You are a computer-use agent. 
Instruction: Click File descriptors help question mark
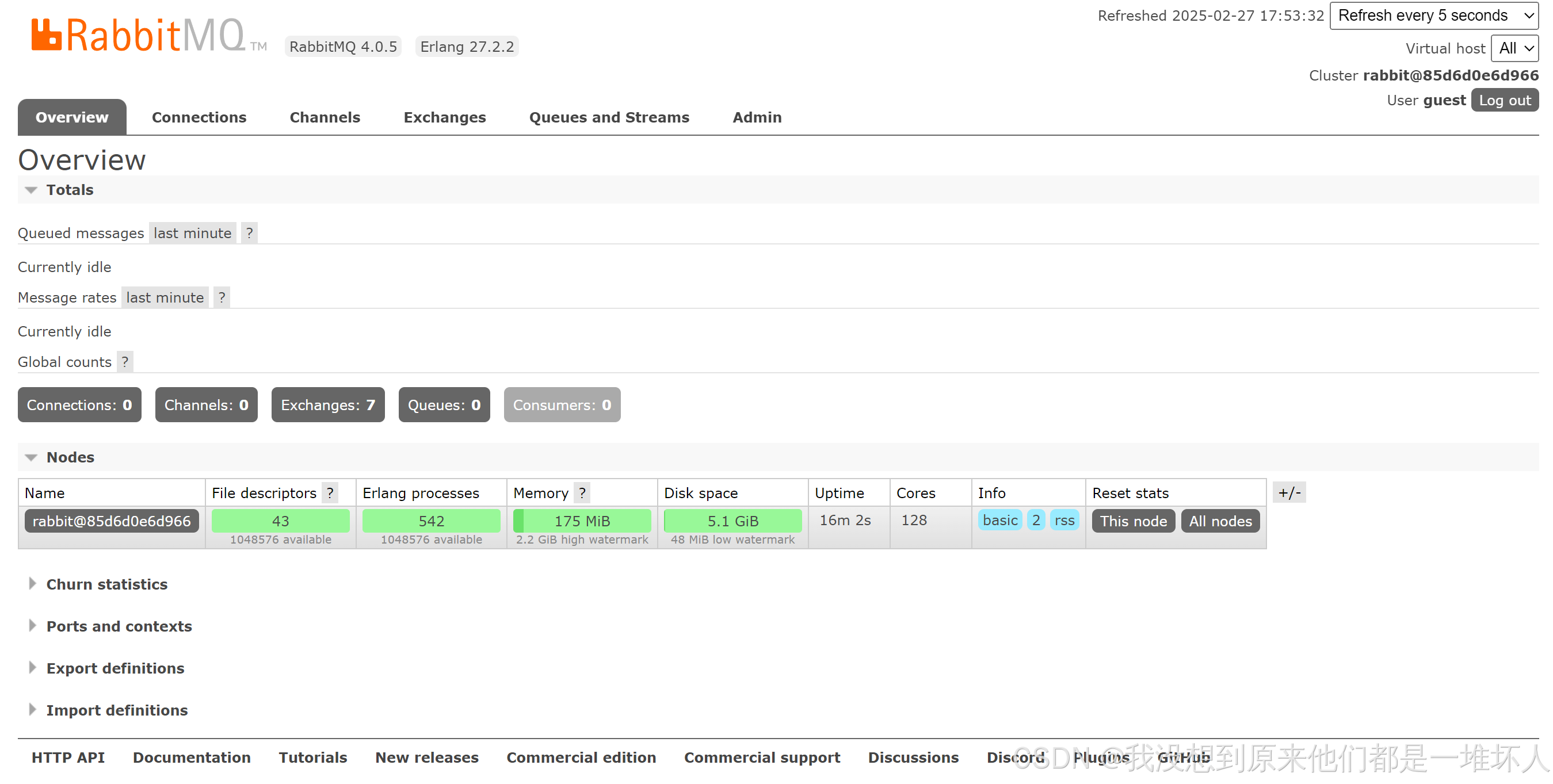[330, 494]
